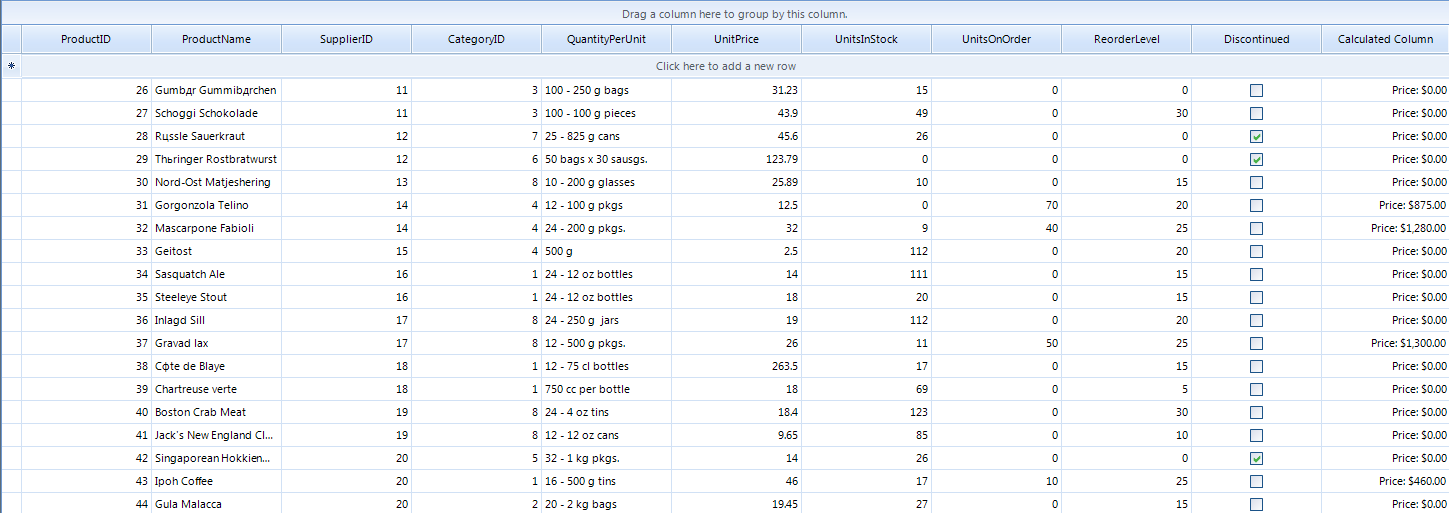
Task: Select the Nord-Ost Matjeshering name cell
Action: (x=216, y=182)
